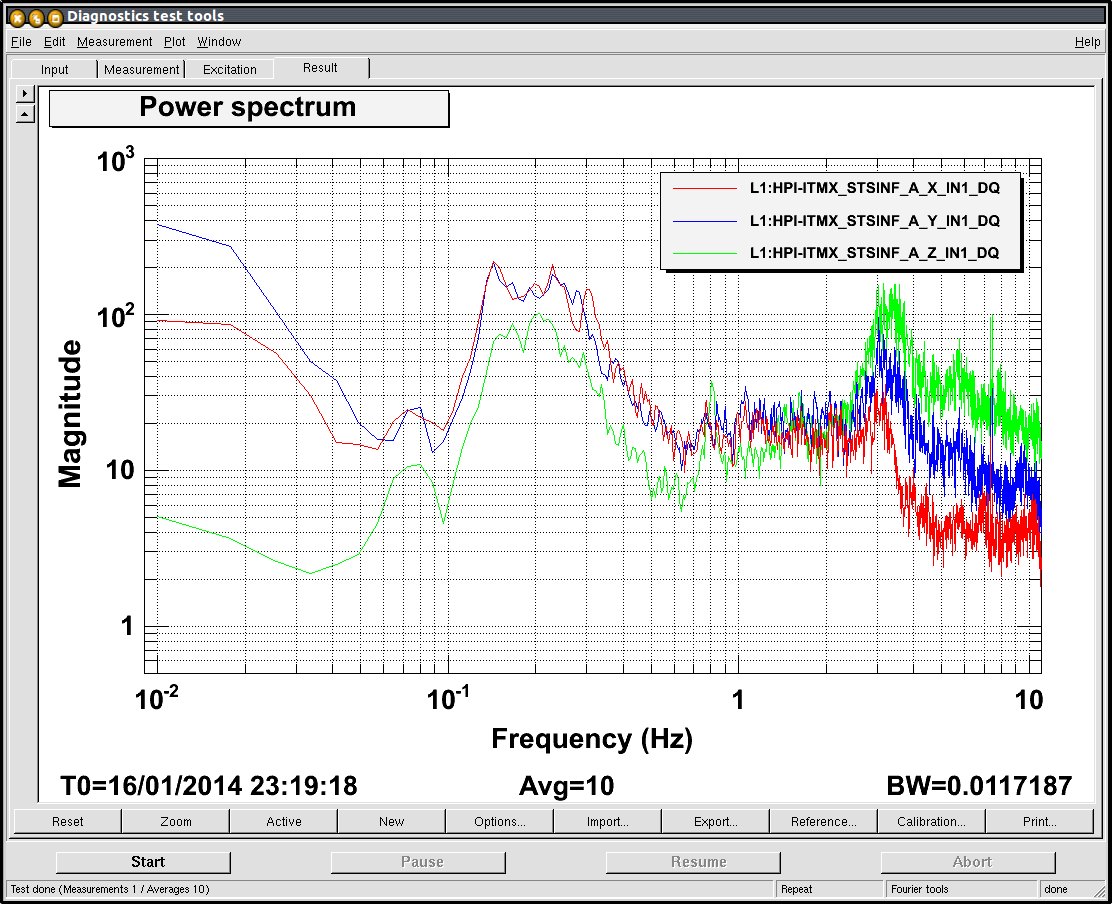Click the green legend line for STSINF_A_Z
The image size is (1112, 904).
(x=705, y=253)
